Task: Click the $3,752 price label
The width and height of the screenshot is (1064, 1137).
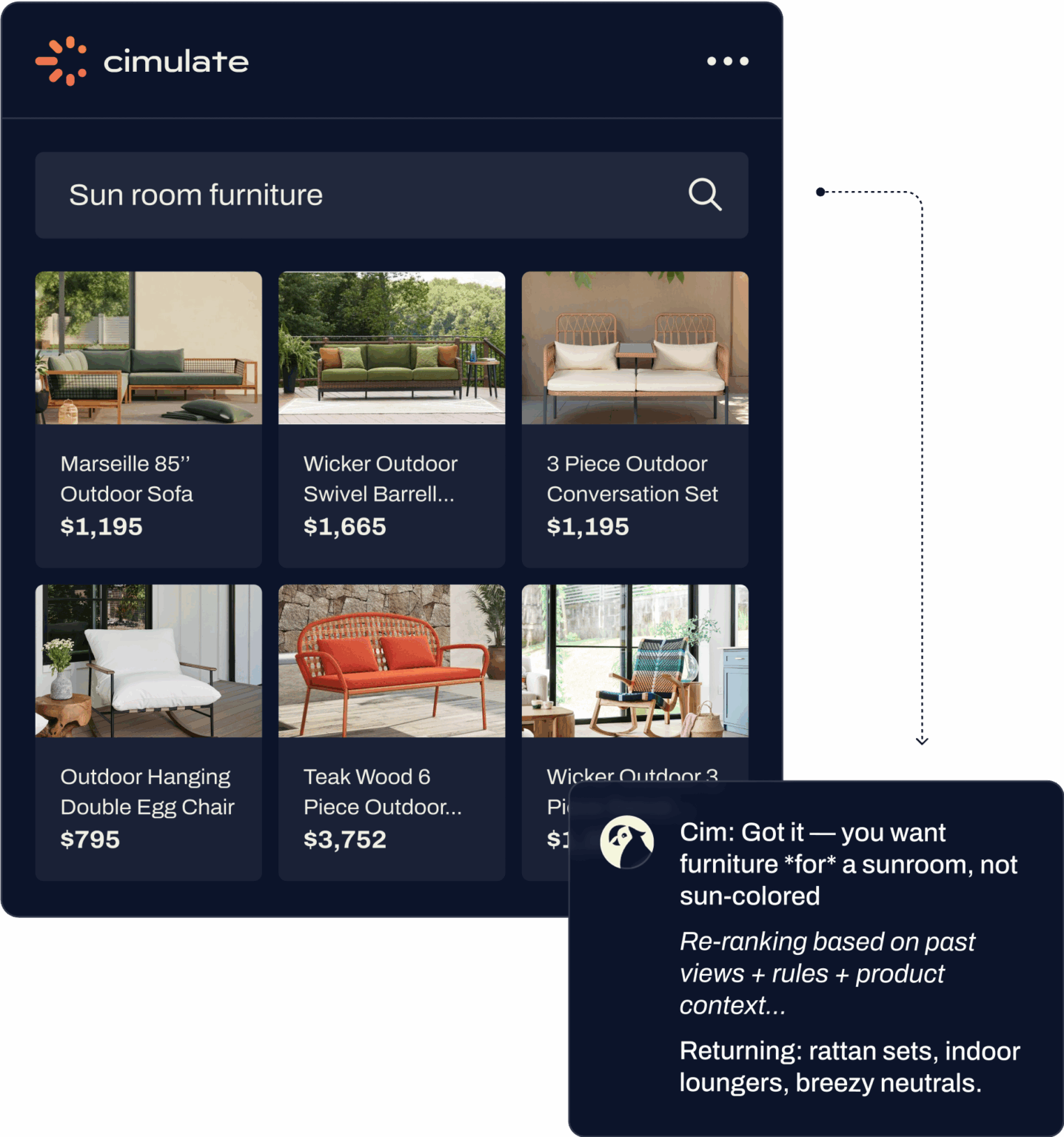Action: tap(344, 839)
